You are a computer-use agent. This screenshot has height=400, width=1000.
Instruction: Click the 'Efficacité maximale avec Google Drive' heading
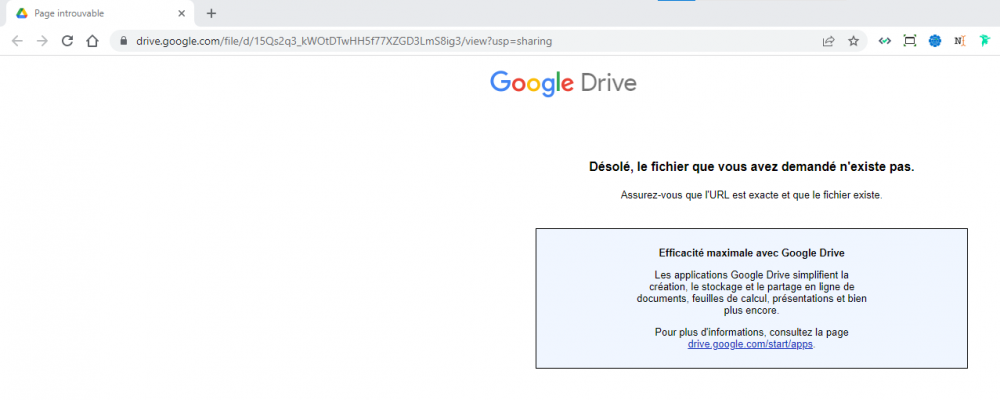751,253
